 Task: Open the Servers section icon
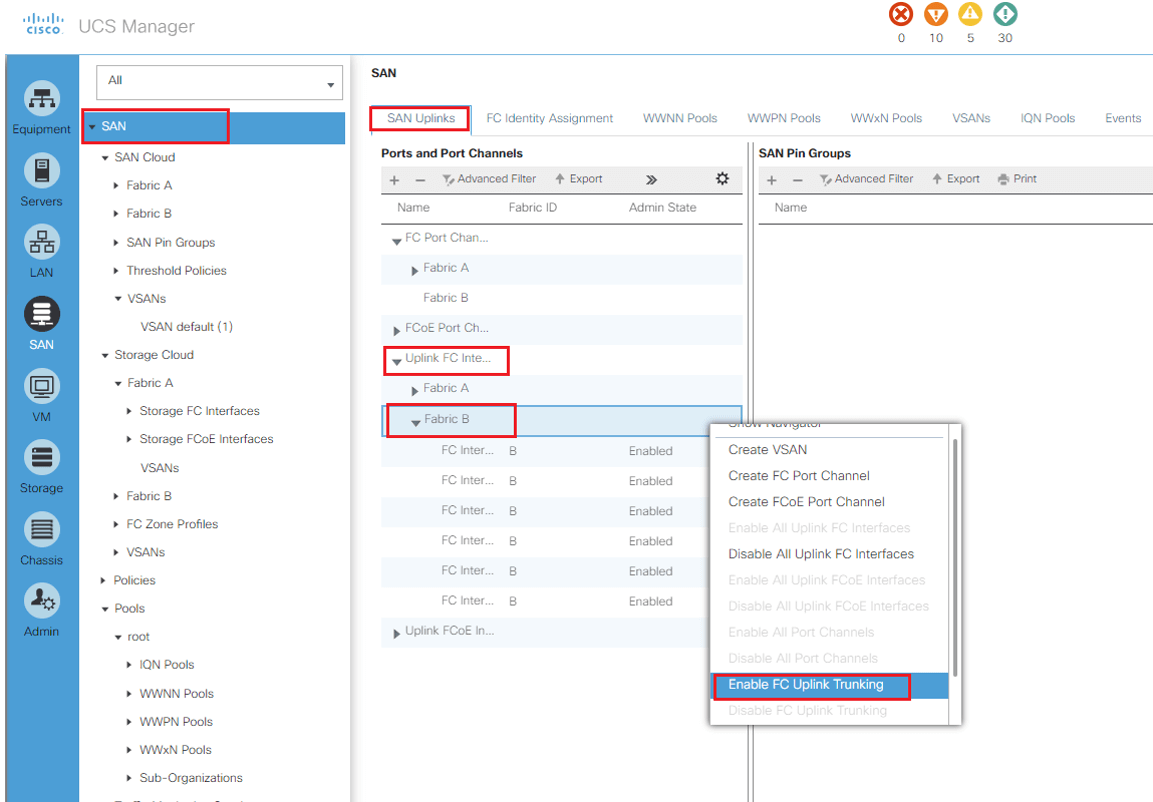click(42, 171)
